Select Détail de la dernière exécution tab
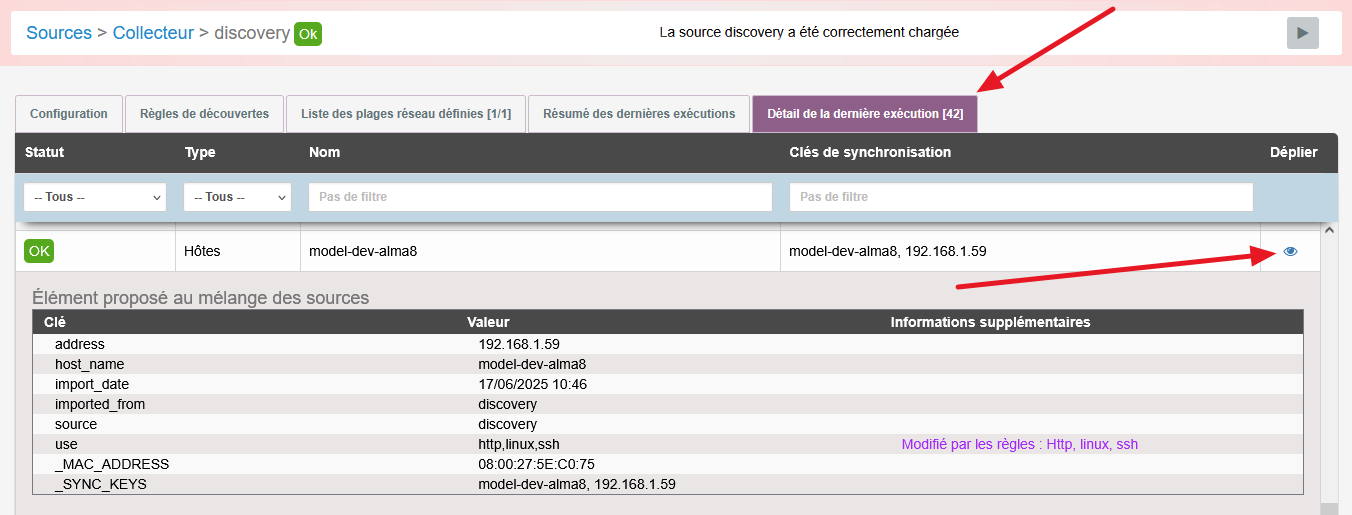1352x515 pixels. pyautogui.click(x=865, y=114)
